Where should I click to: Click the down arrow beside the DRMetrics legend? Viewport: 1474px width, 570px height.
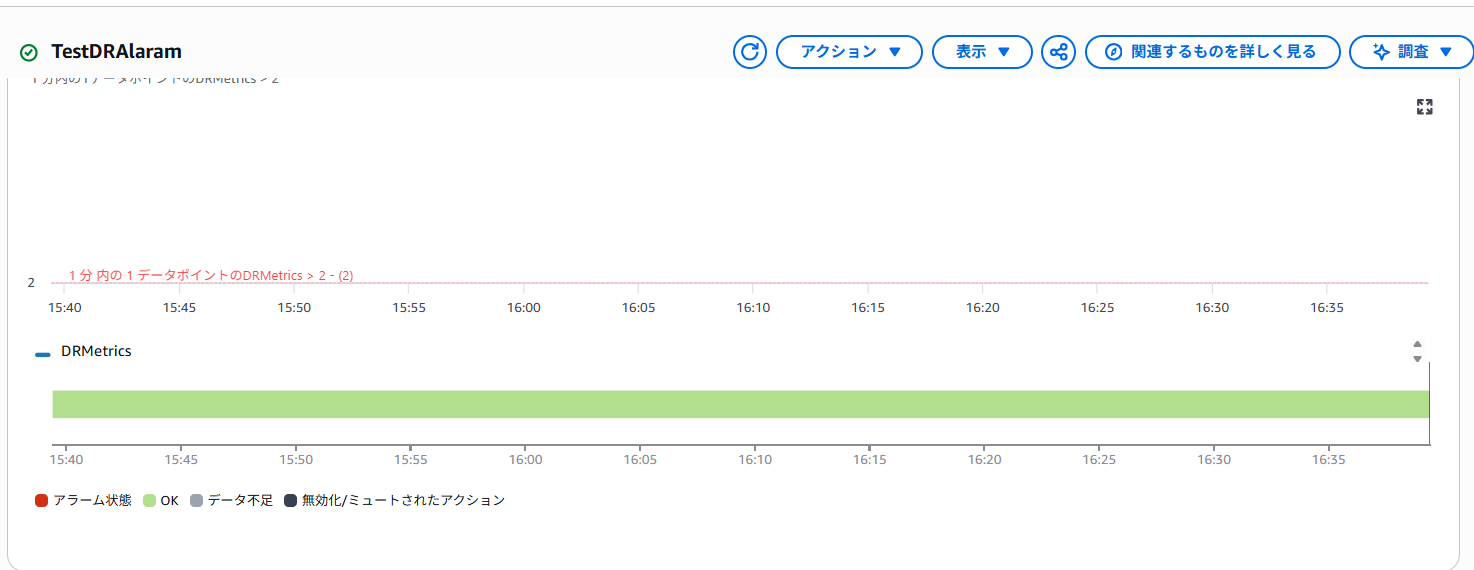[x=1417, y=359]
